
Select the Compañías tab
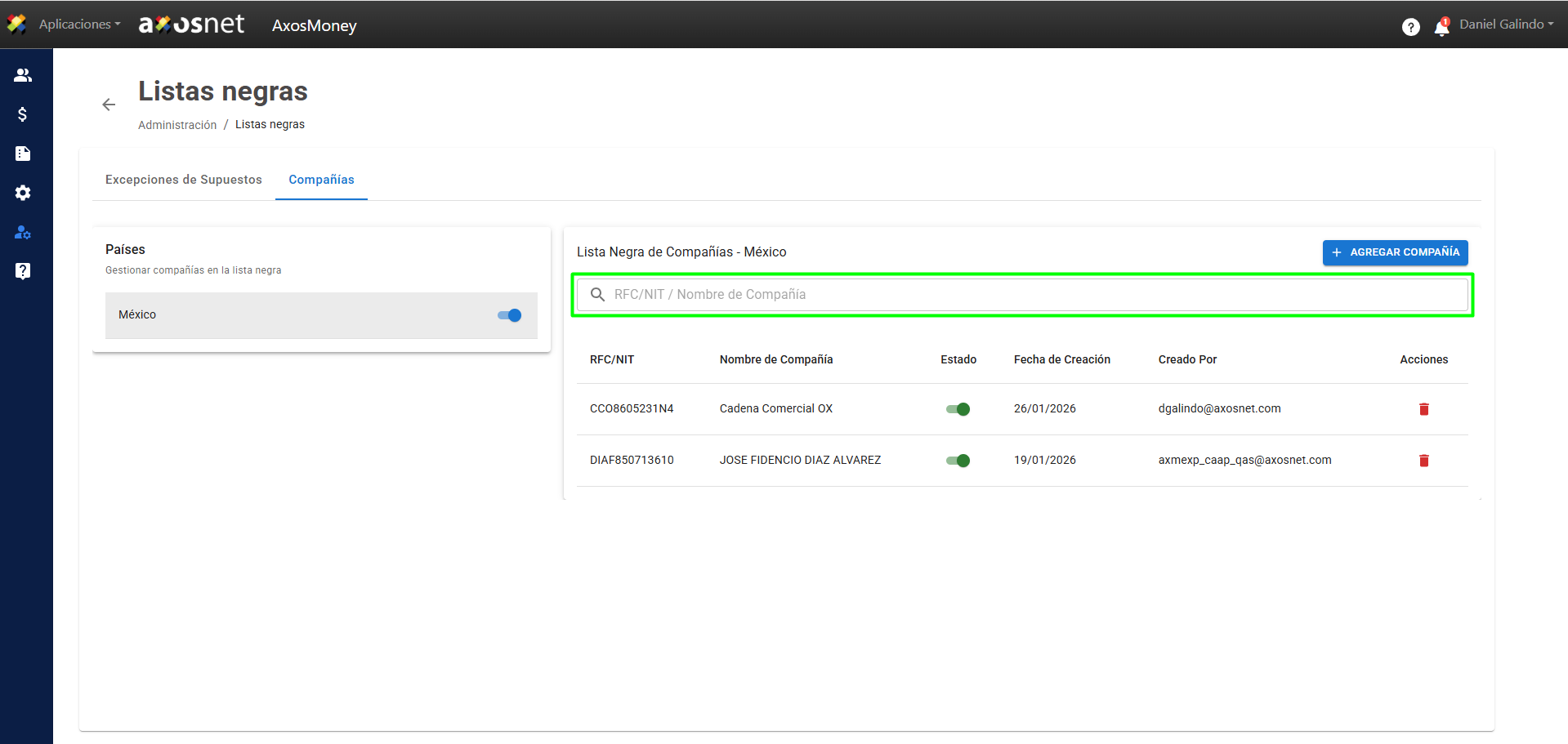321,180
